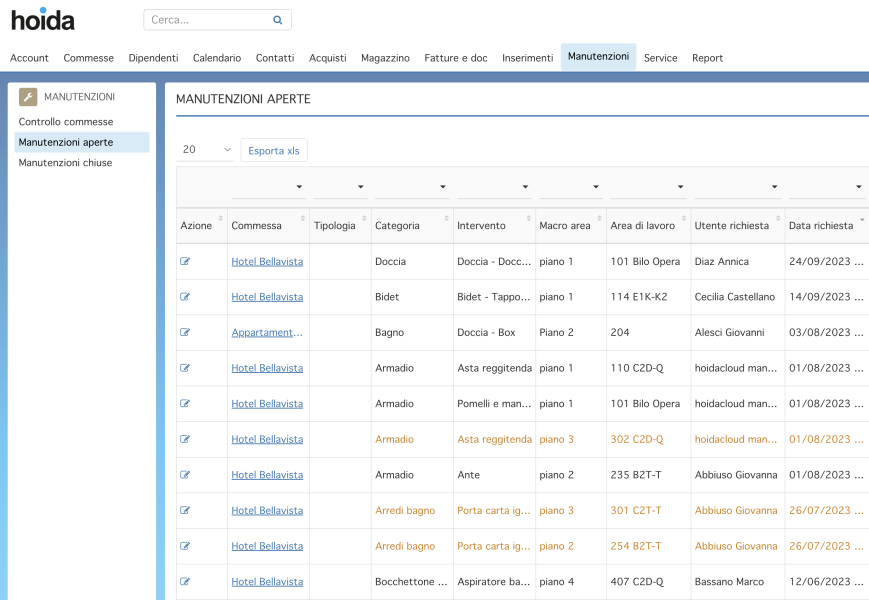Open the Utente richiesta filter dropdown
This screenshot has width=869, height=600.
pos(775,187)
